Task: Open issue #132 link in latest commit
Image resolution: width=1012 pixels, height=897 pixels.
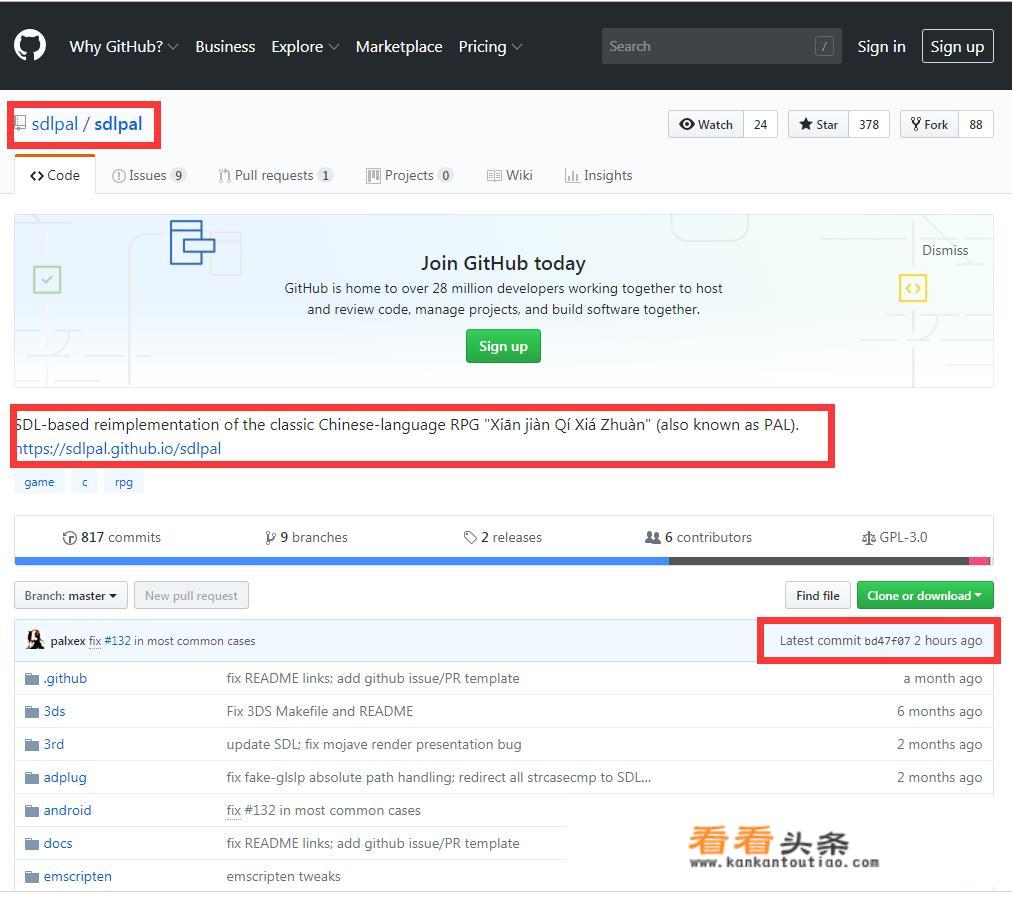Action: (x=117, y=641)
